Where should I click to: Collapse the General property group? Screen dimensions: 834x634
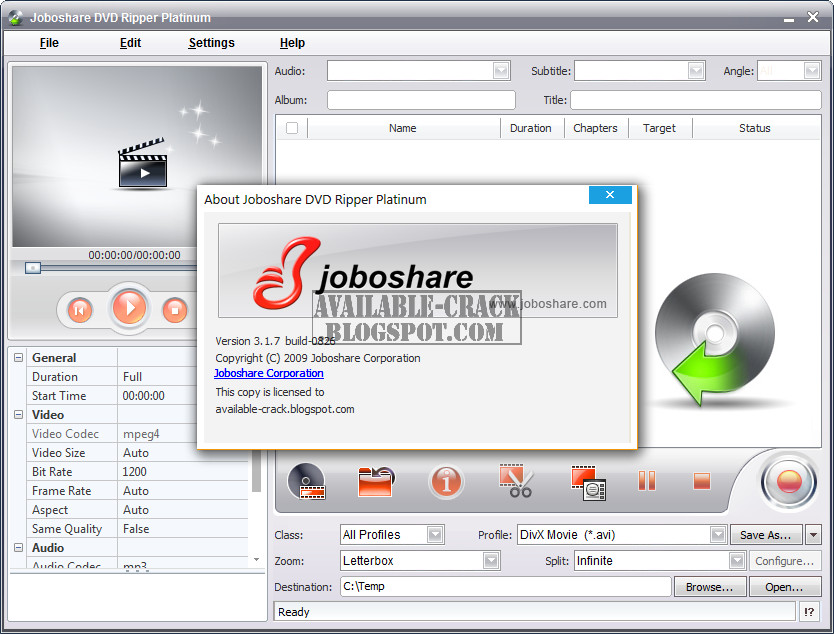(19, 357)
